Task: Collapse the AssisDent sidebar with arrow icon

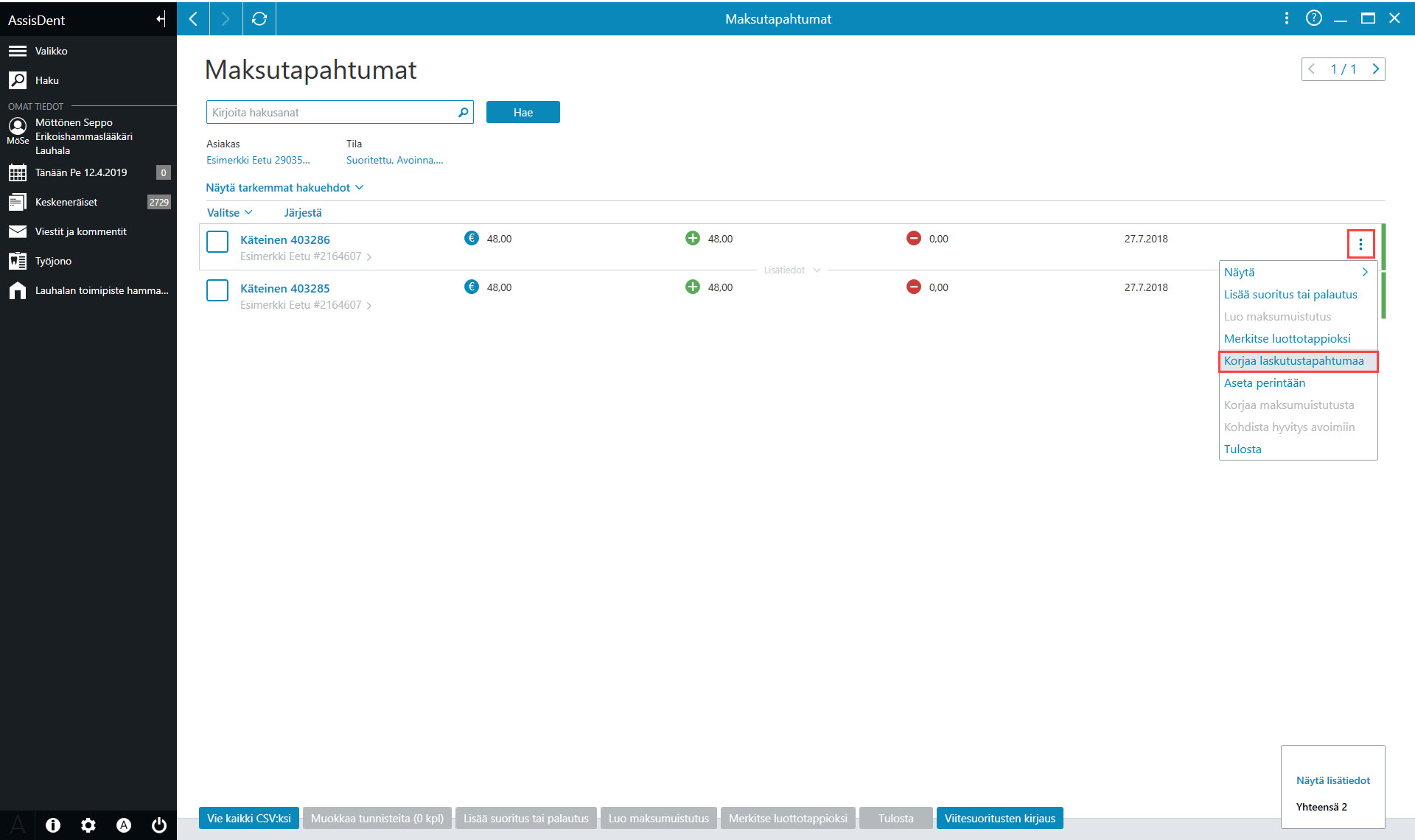Action: click(161, 19)
